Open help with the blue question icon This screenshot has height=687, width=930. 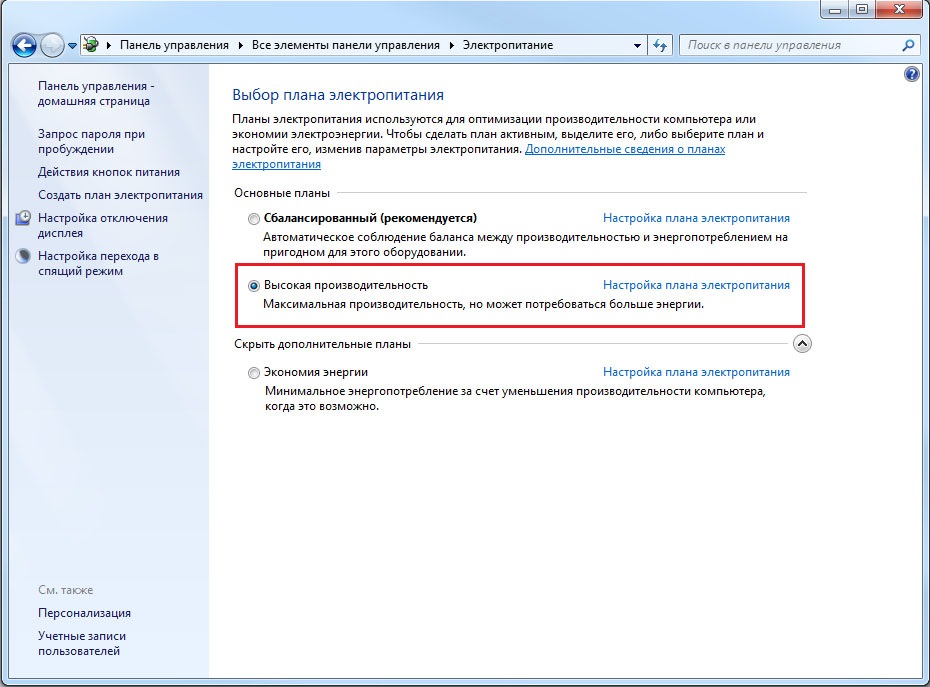912,74
